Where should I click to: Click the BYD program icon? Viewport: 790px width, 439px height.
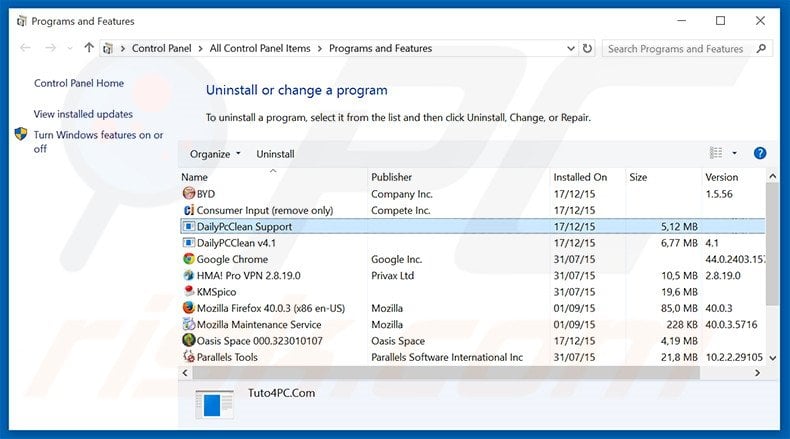pyautogui.click(x=188, y=194)
